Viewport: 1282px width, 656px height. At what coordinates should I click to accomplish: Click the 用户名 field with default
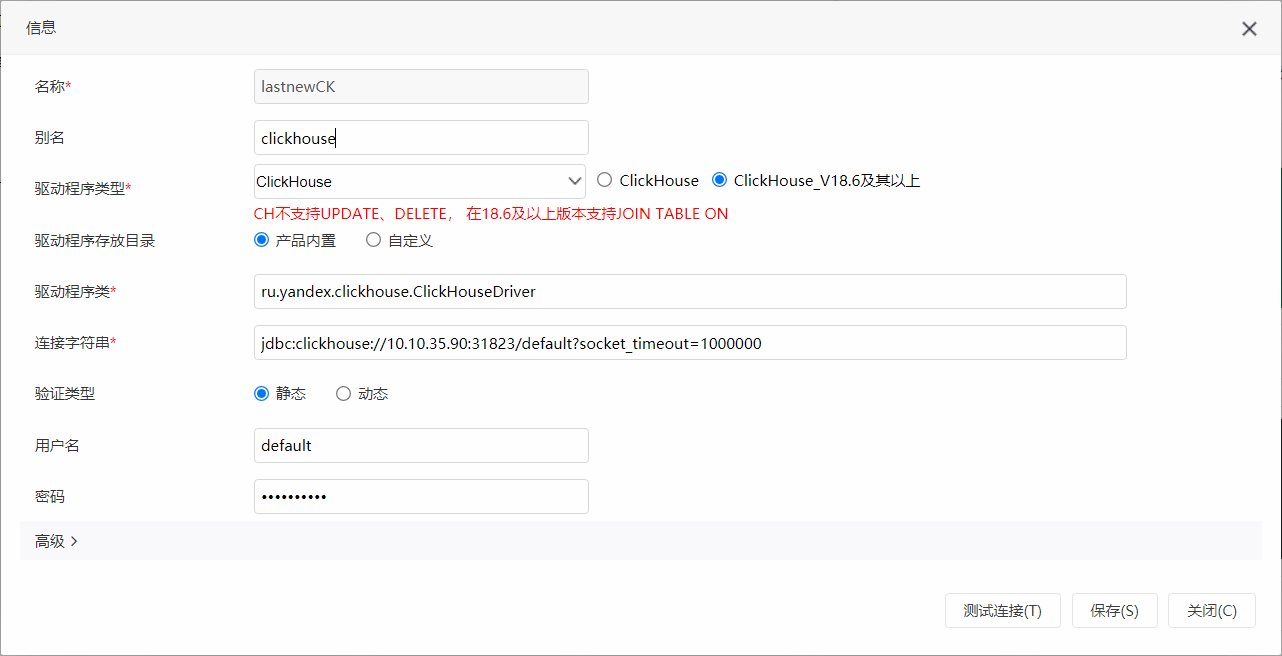(421, 446)
